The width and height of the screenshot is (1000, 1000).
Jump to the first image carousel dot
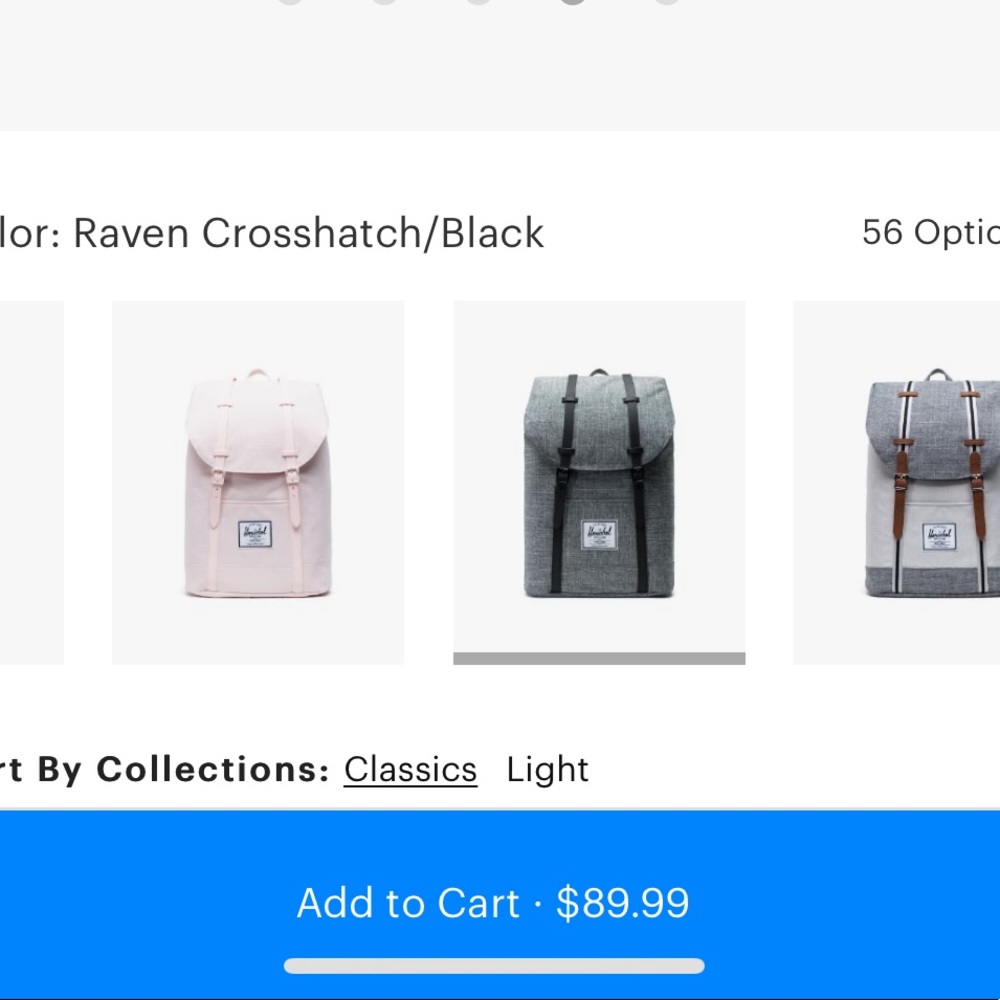pos(290,1)
